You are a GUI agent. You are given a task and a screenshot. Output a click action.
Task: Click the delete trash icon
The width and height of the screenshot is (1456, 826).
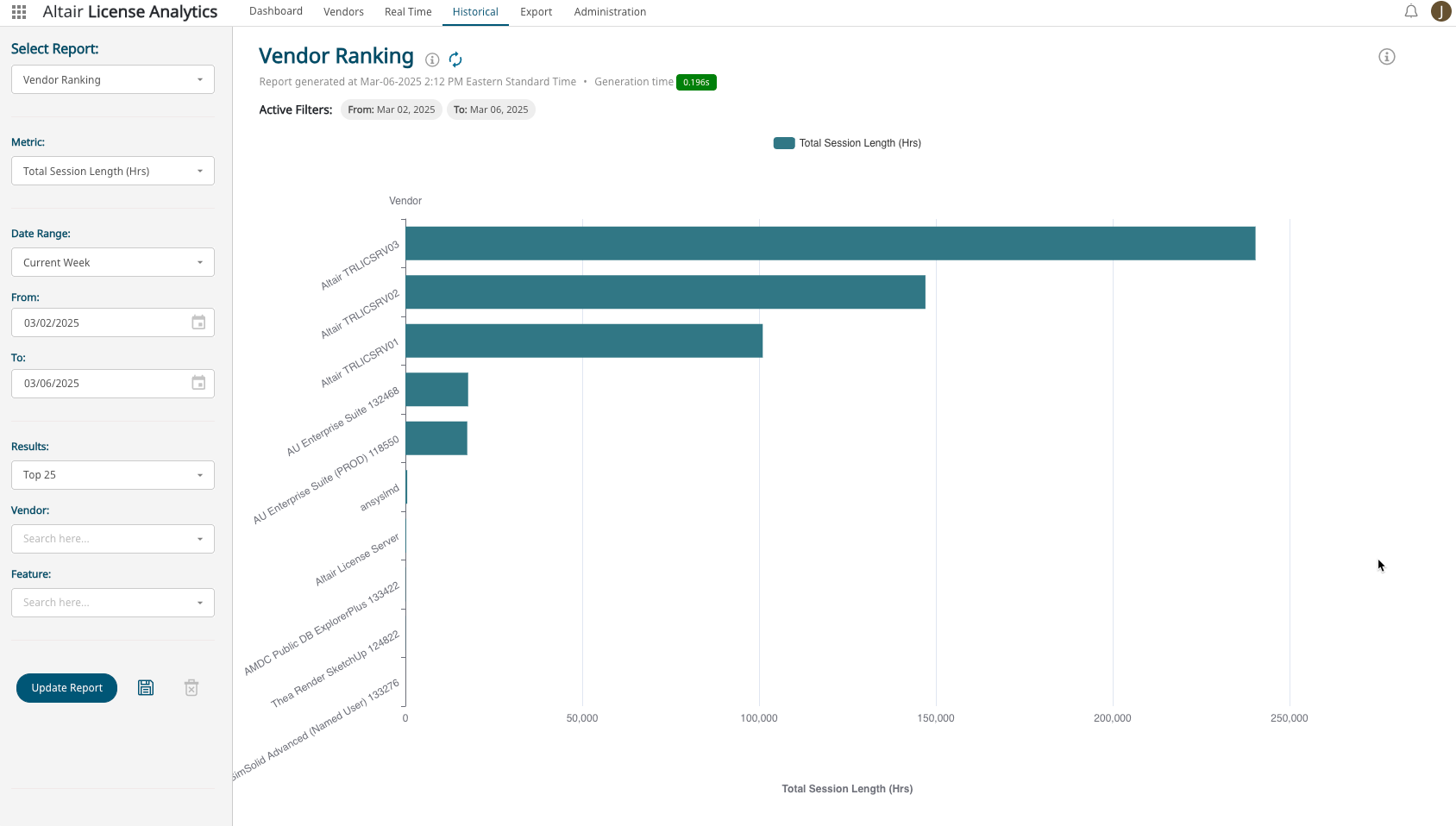click(x=191, y=687)
